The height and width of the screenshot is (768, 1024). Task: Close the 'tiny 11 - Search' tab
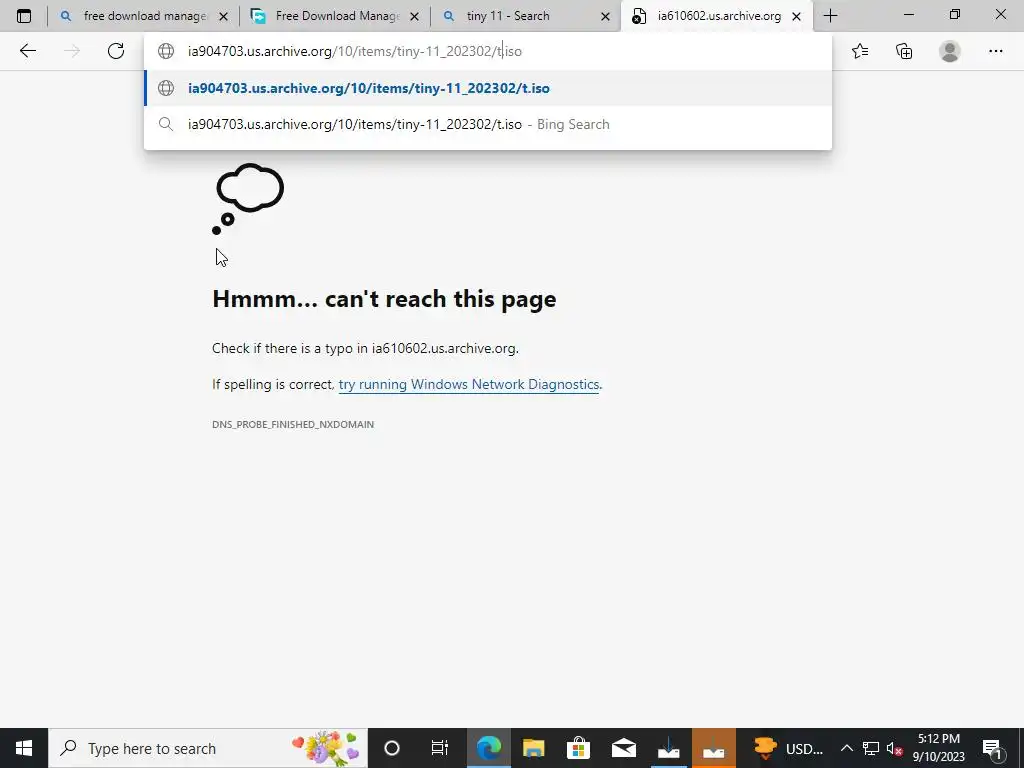(x=605, y=16)
